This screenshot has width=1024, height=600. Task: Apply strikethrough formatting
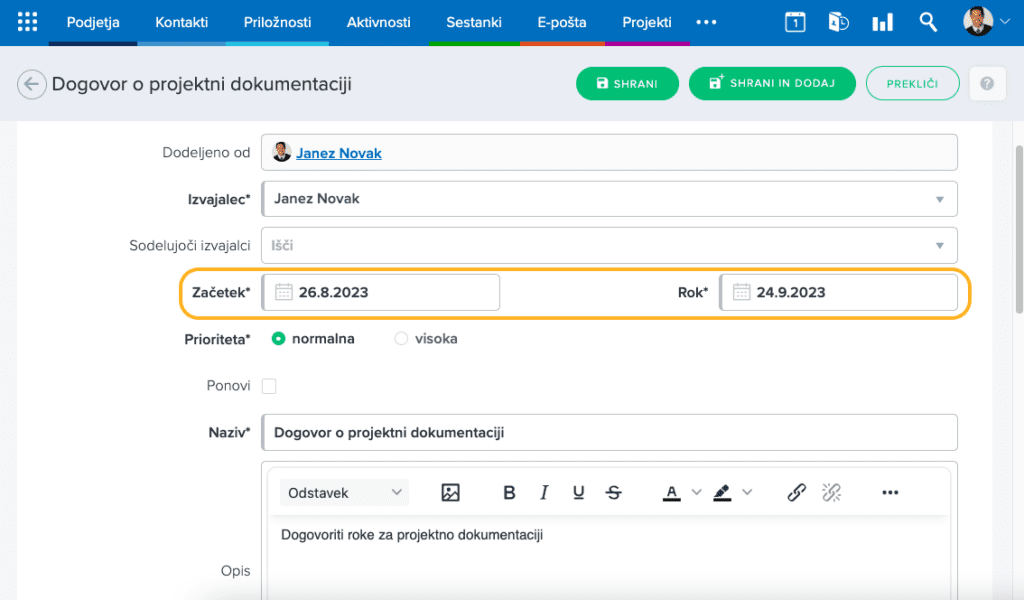click(x=614, y=492)
